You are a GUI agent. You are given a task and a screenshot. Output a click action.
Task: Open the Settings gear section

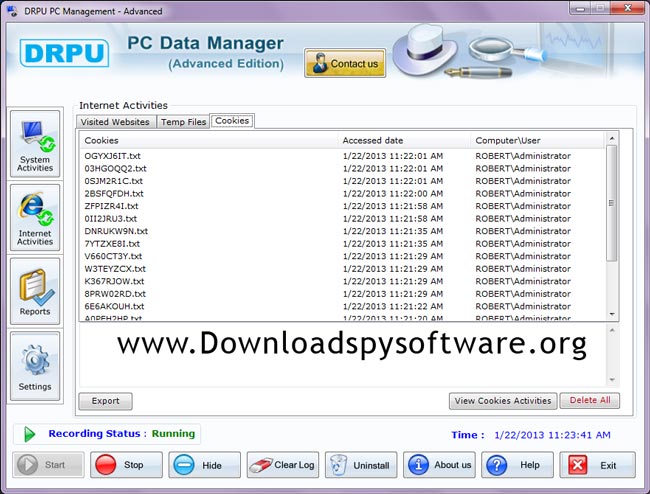[35, 366]
